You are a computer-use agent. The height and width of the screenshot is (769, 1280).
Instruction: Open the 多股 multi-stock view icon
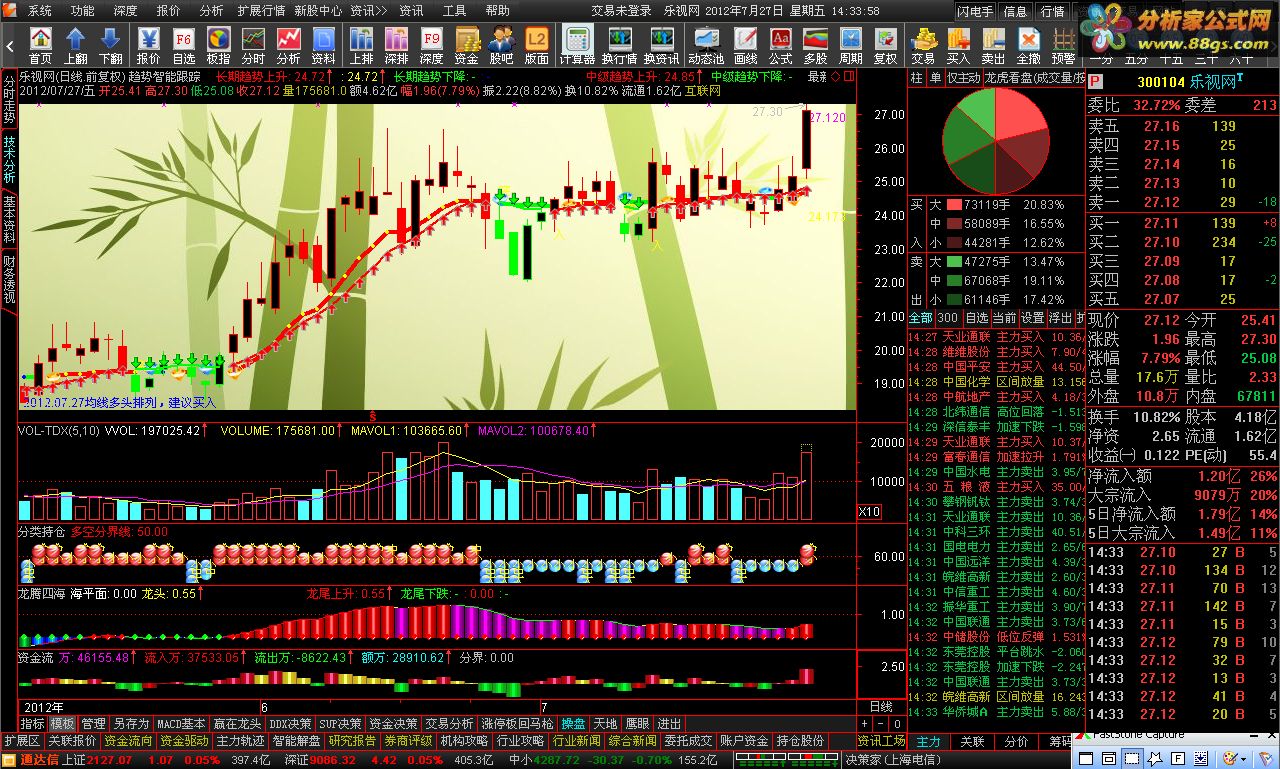(816, 46)
